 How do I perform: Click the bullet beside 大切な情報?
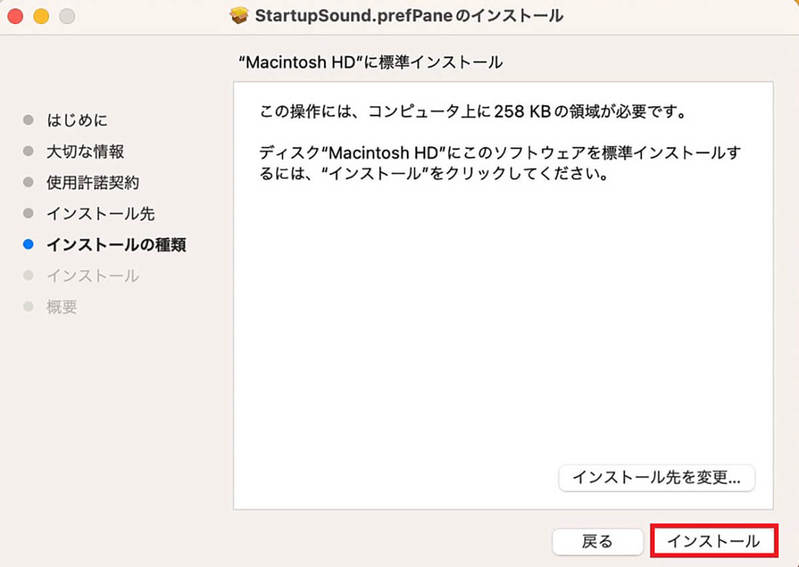pyautogui.click(x=29, y=151)
